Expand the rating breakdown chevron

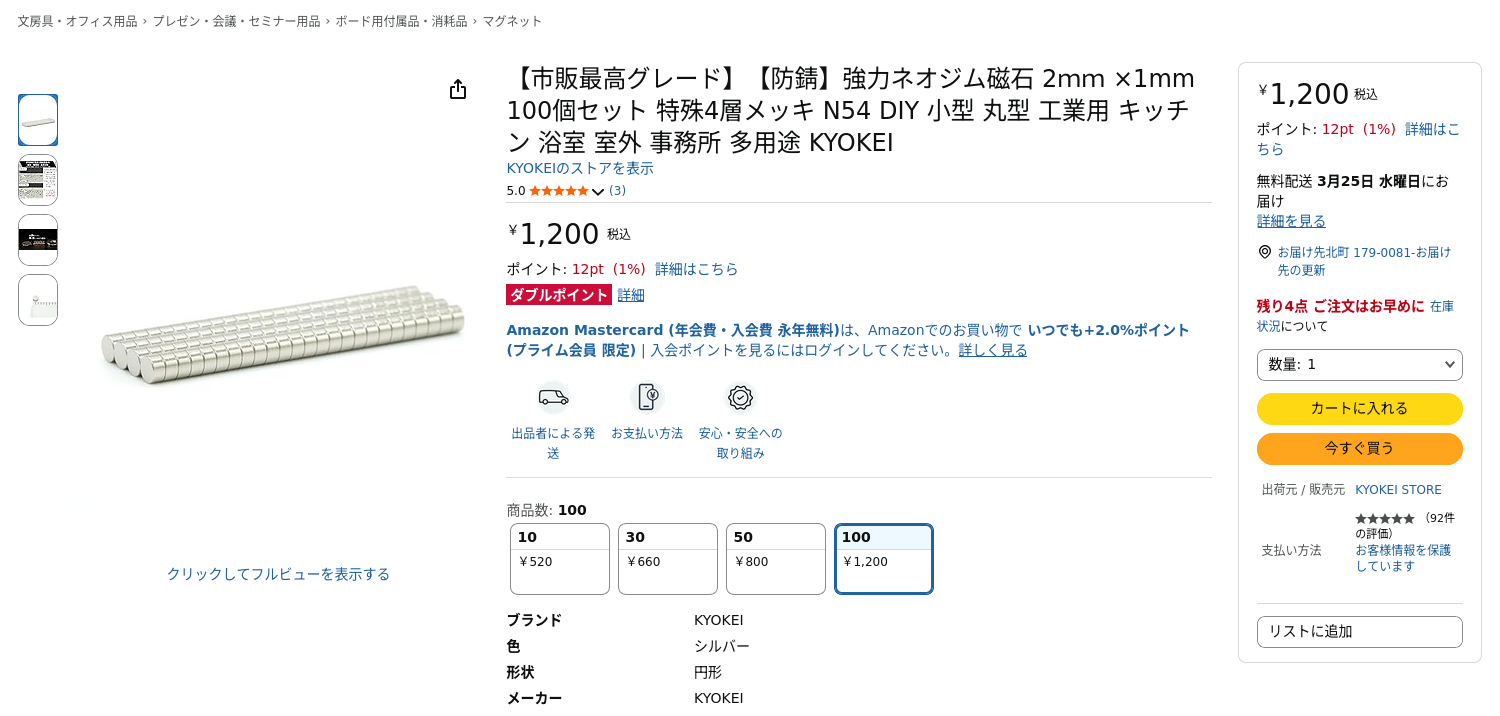(598, 192)
